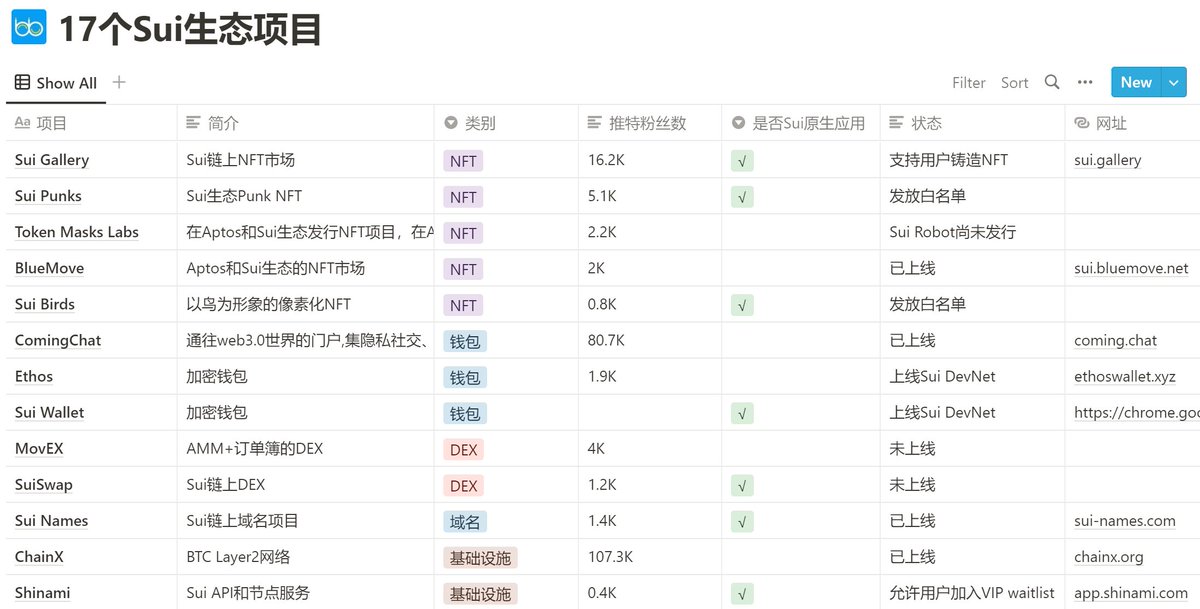The height and width of the screenshot is (609, 1200).
Task: Open the sui-names.com link
Action: coord(1125,520)
